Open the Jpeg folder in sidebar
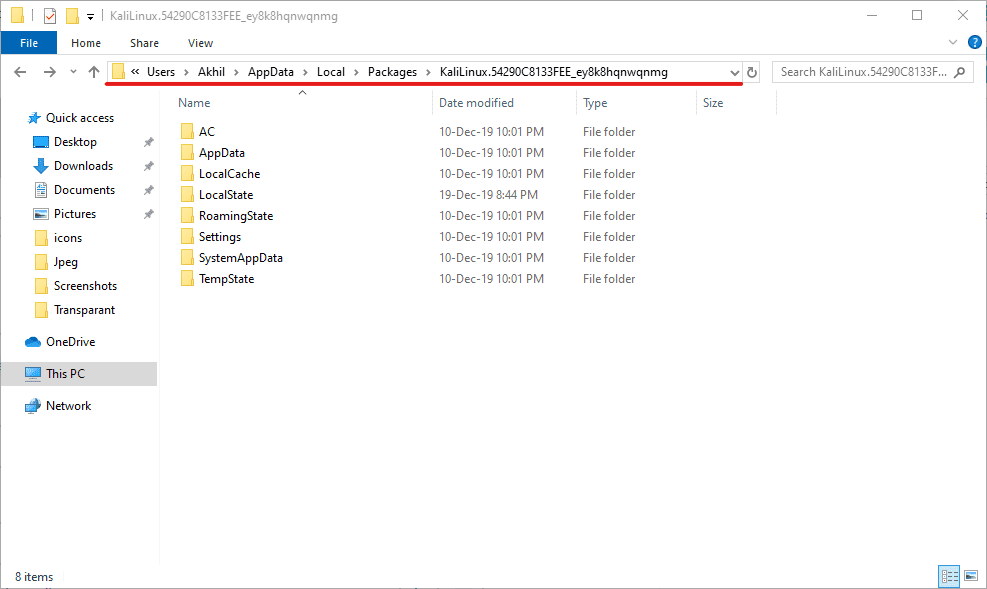The height and width of the screenshot is (589, 987). 66,262
